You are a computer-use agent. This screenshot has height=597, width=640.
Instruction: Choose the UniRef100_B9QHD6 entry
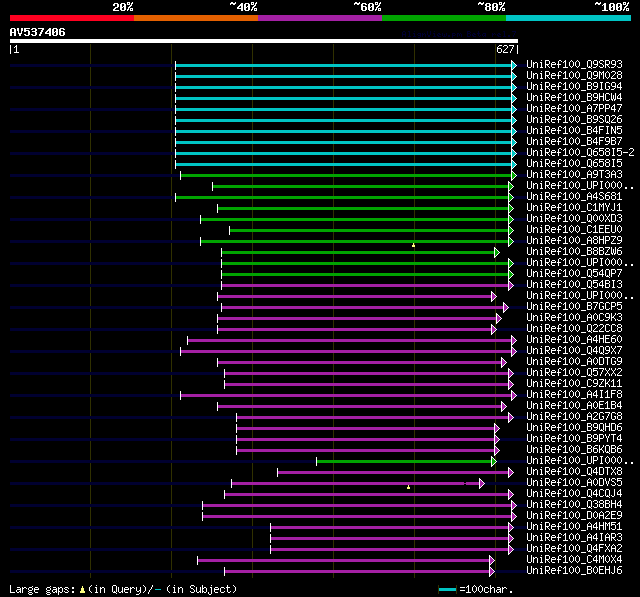(x=574, y=428)
